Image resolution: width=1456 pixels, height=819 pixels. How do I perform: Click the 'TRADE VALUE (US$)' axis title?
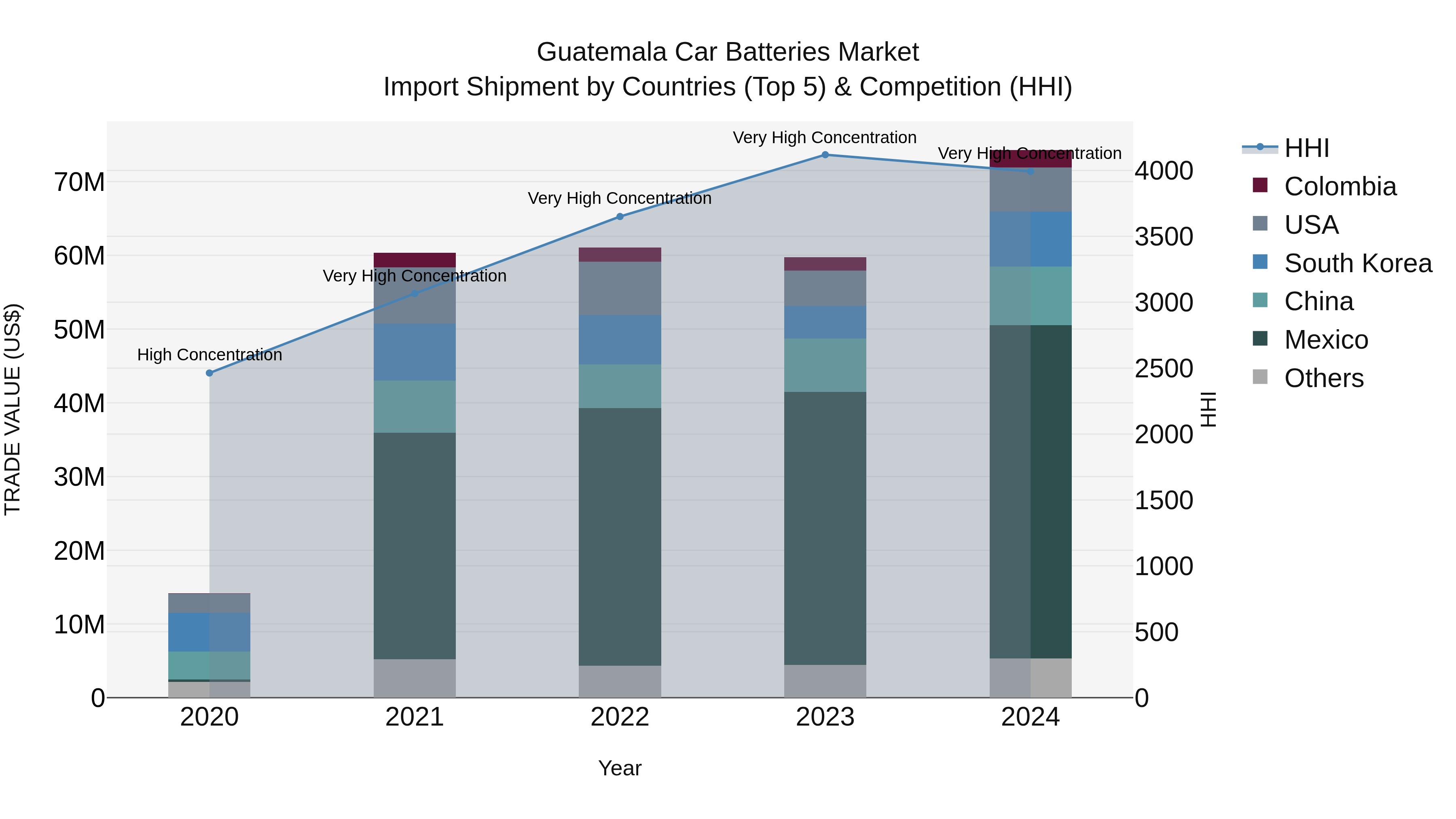(13, 409)
